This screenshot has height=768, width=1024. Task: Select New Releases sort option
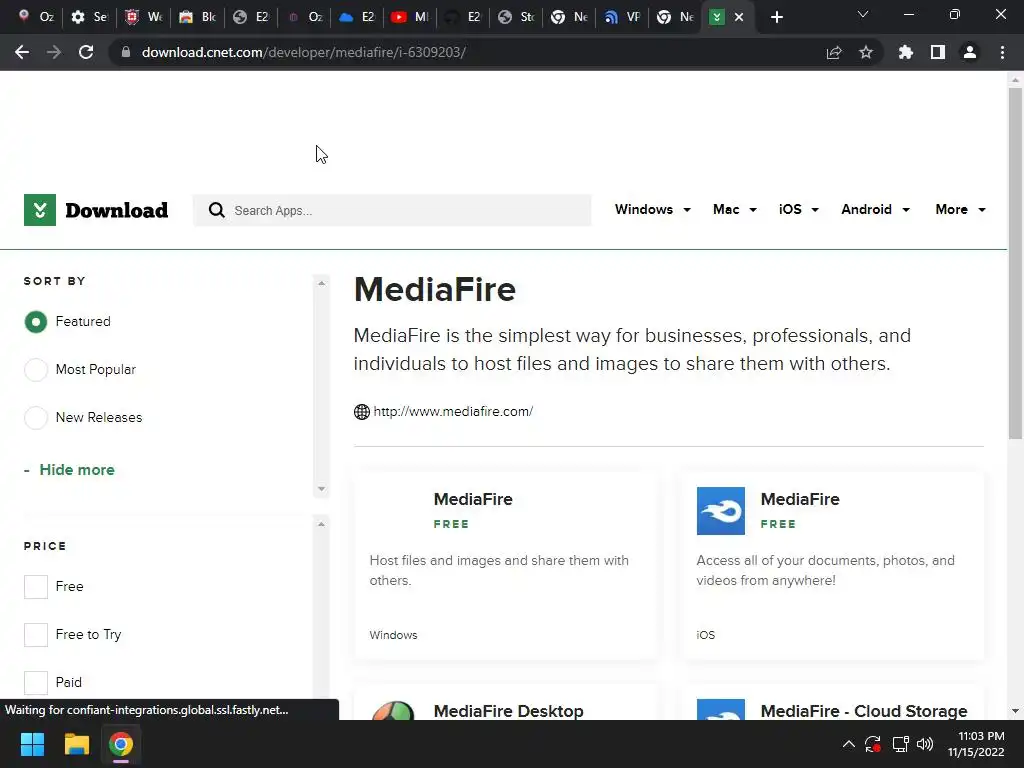pyautogui.click(x=36, y=417)
